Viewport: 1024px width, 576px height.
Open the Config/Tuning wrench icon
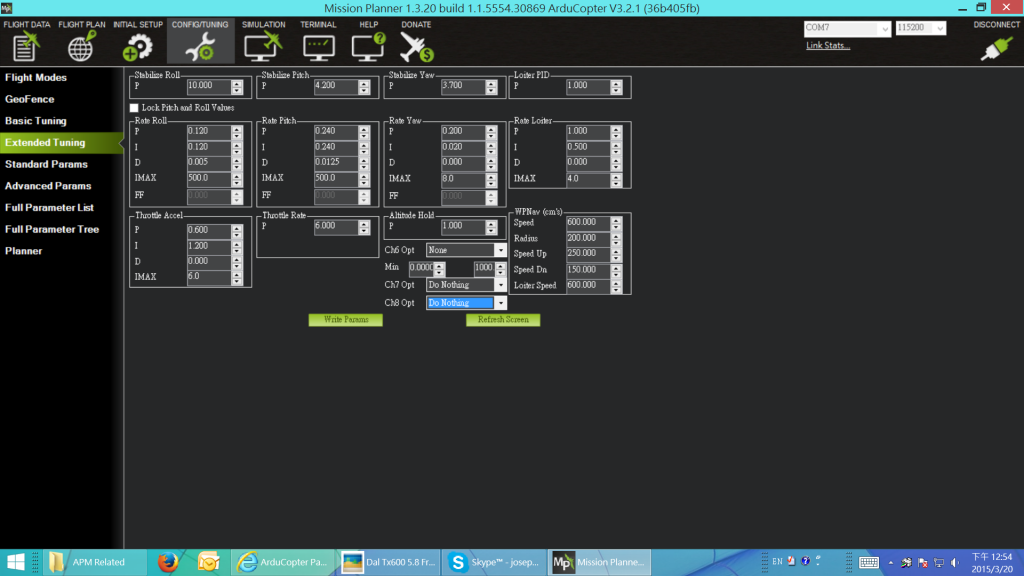[x=200, y=47]
